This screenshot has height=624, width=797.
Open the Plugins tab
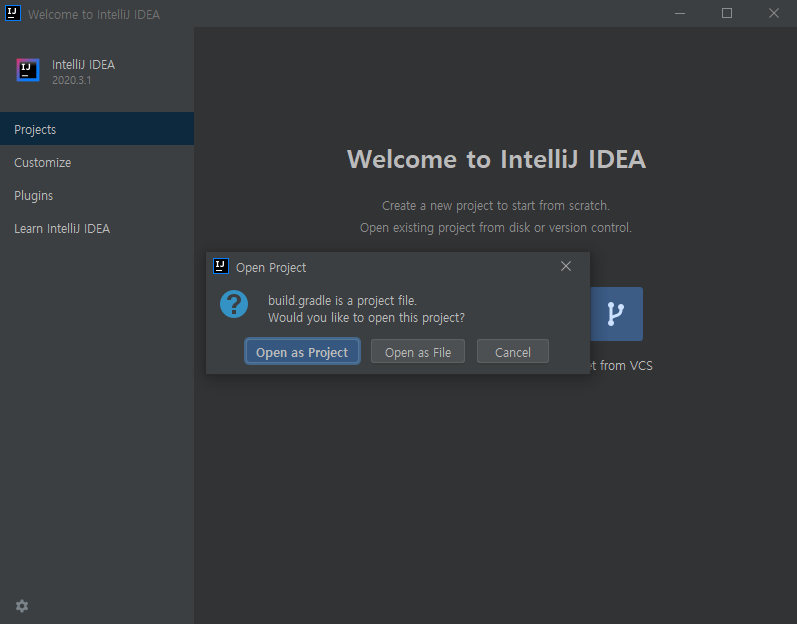click(97, 196)
